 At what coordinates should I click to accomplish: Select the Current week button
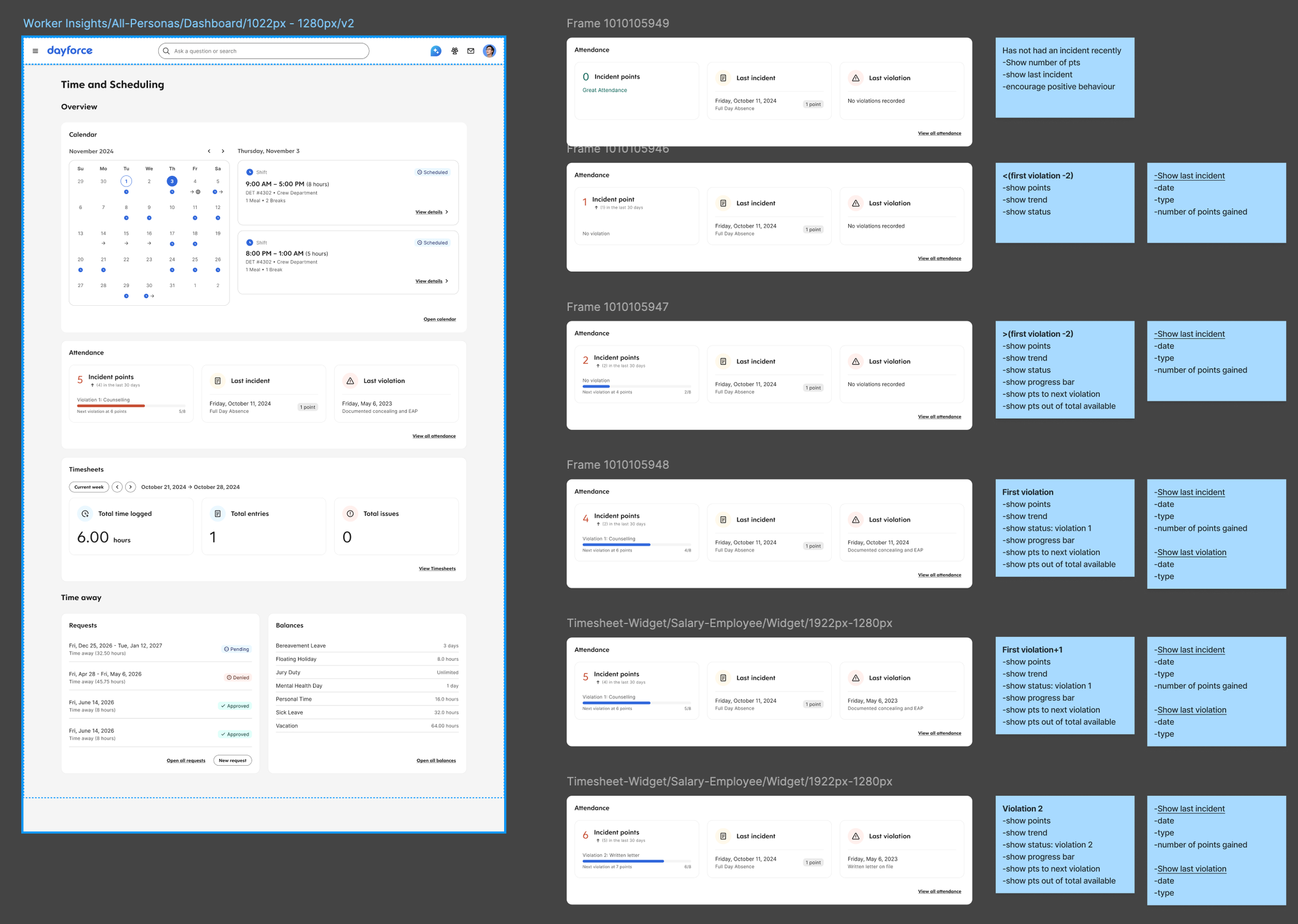[x=89, y=487]
